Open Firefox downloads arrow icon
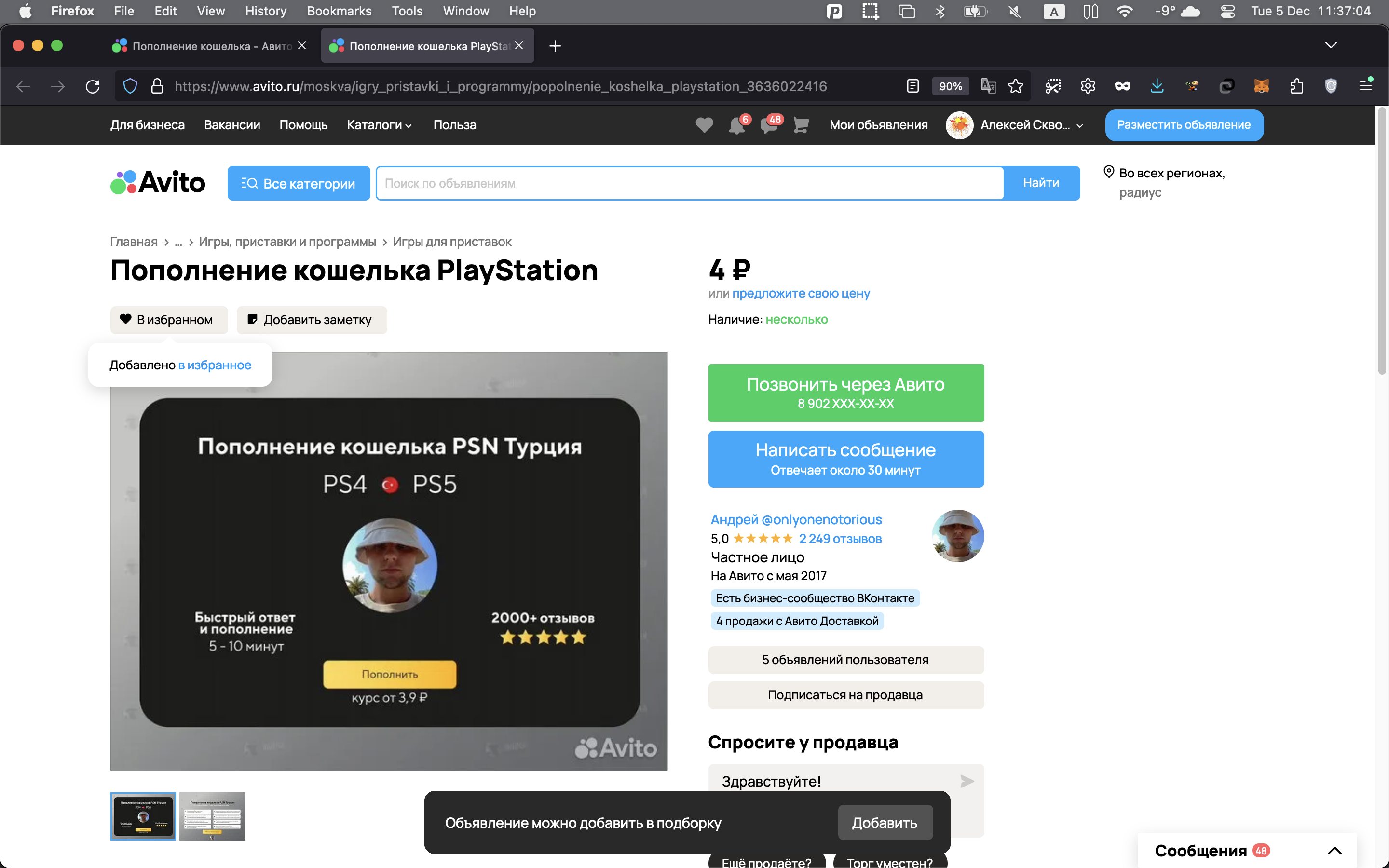This screenshot has width=1389, height=868. click(x=1157, y=87)
